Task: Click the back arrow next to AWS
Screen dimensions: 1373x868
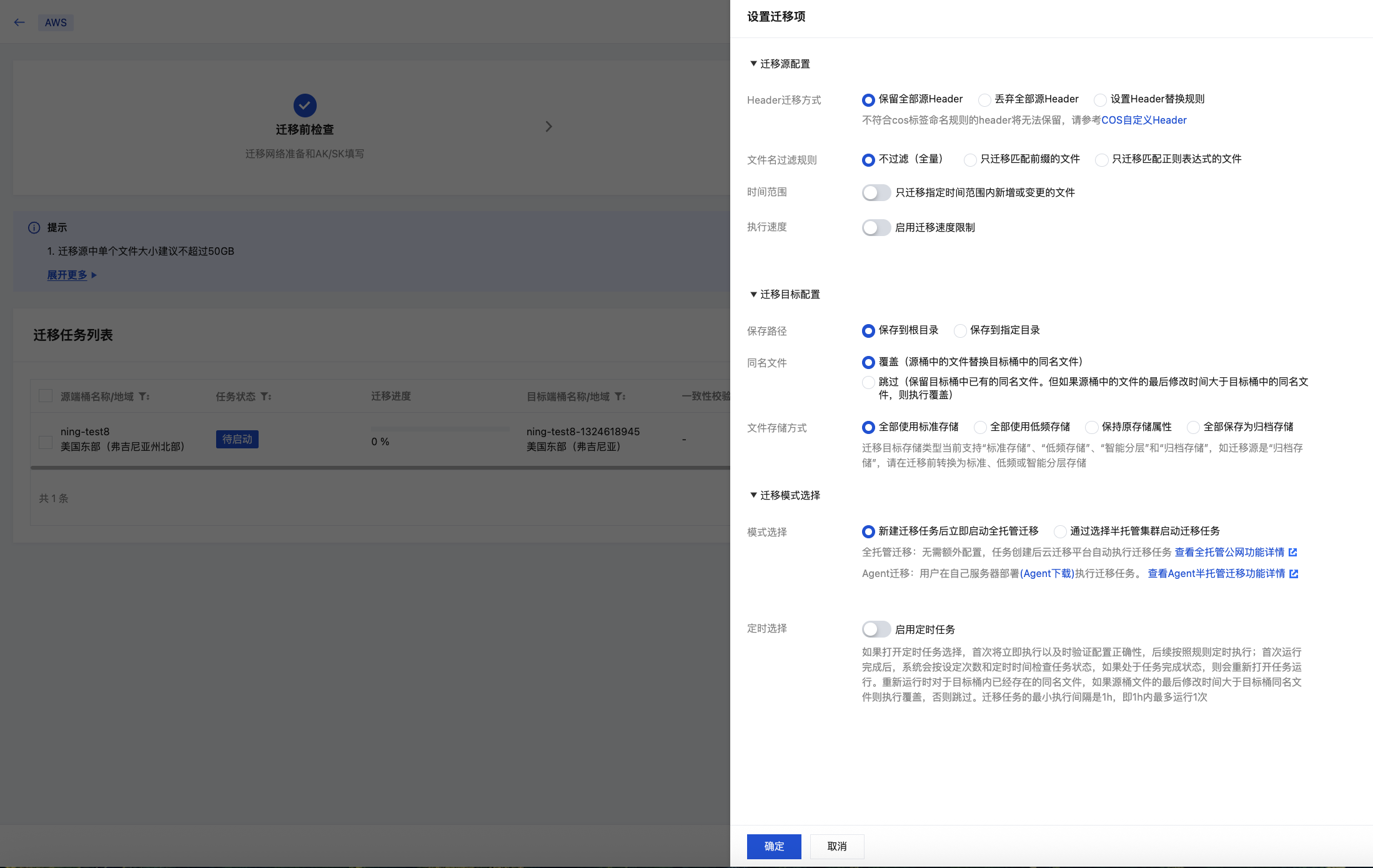Action: [x=19, y=22]
